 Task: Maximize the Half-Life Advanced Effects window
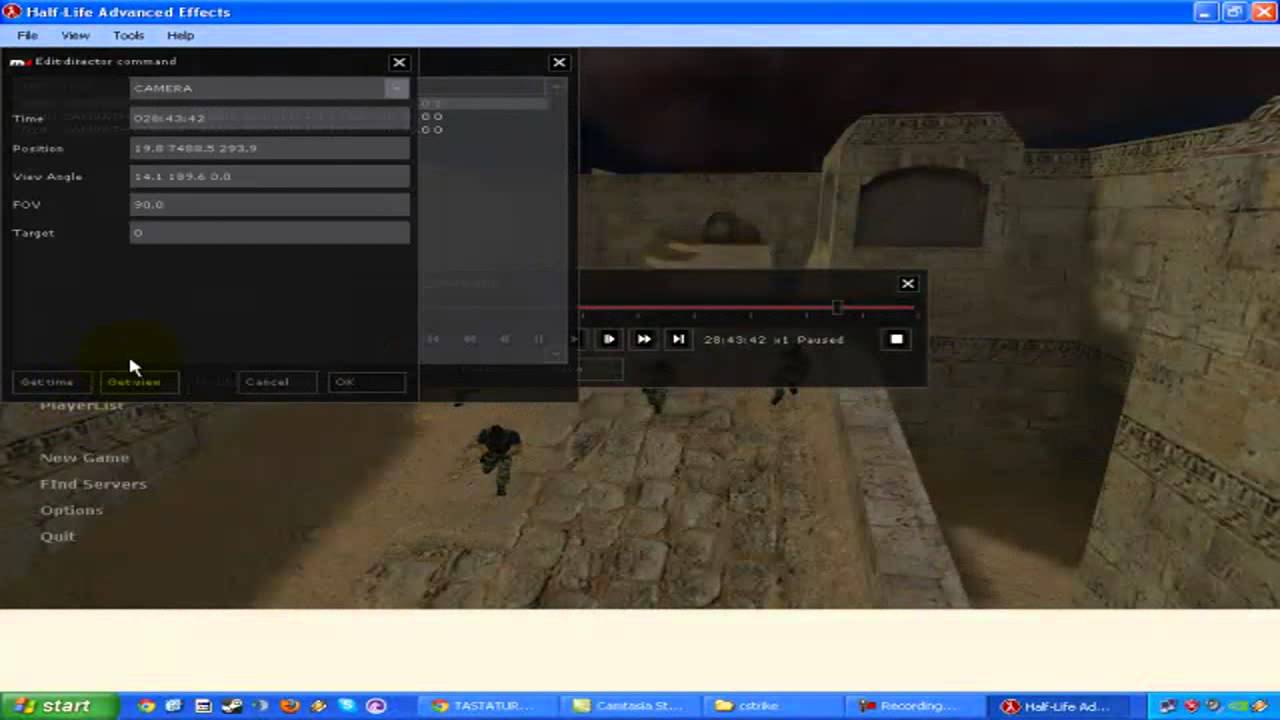[1234, 12]
